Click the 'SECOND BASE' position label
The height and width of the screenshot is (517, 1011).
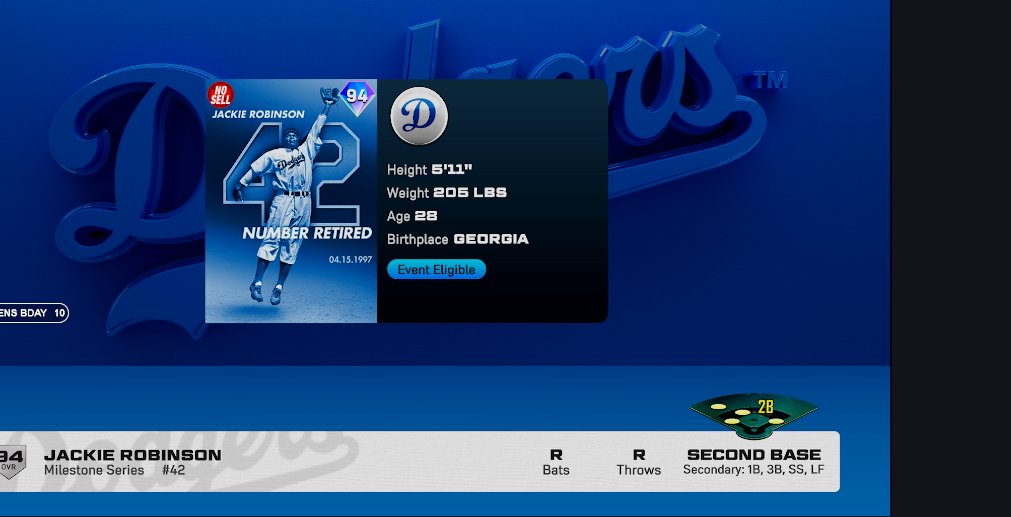(754, 455)
